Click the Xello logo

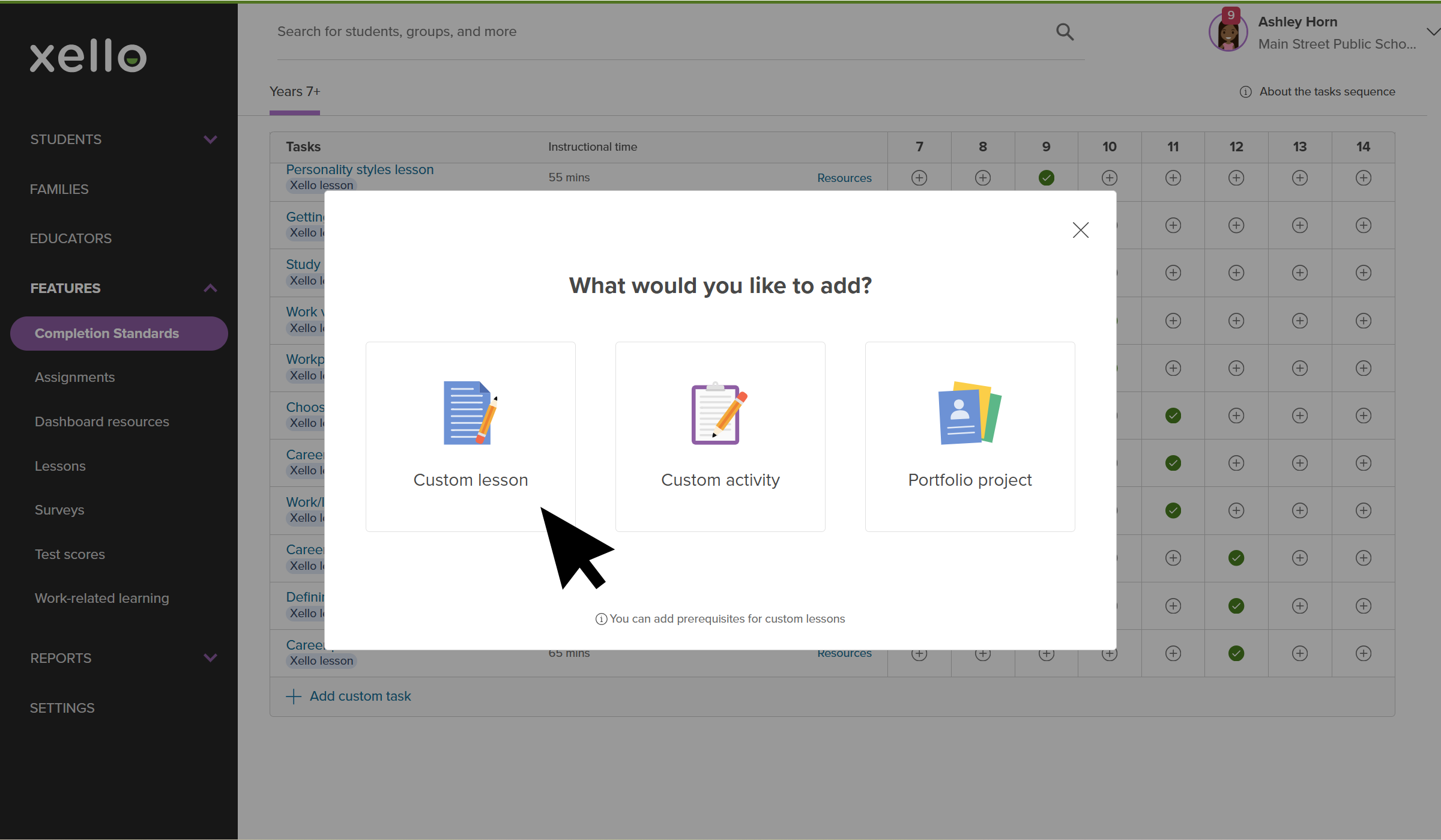coord(88,56)
